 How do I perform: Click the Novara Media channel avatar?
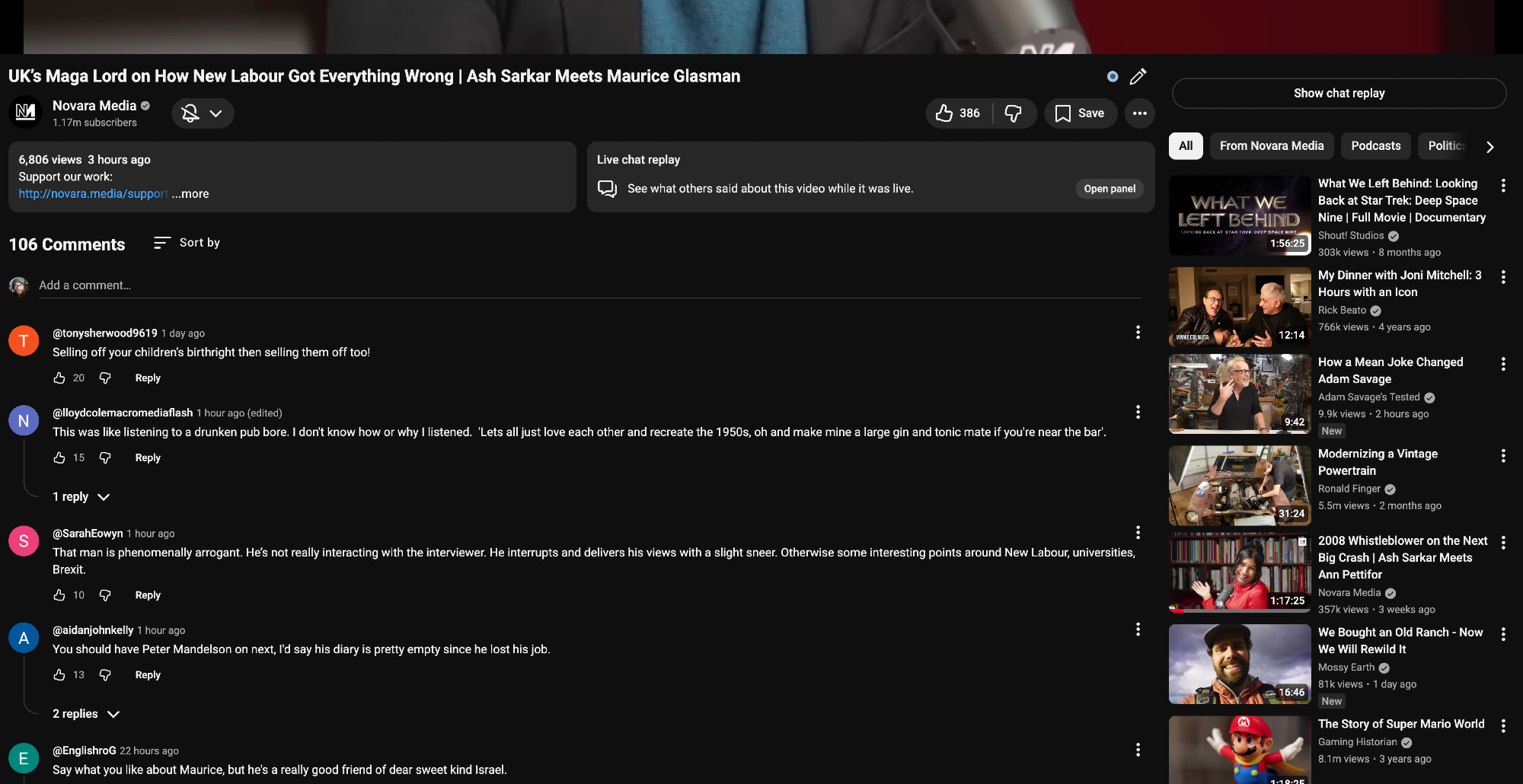(26, 113)
